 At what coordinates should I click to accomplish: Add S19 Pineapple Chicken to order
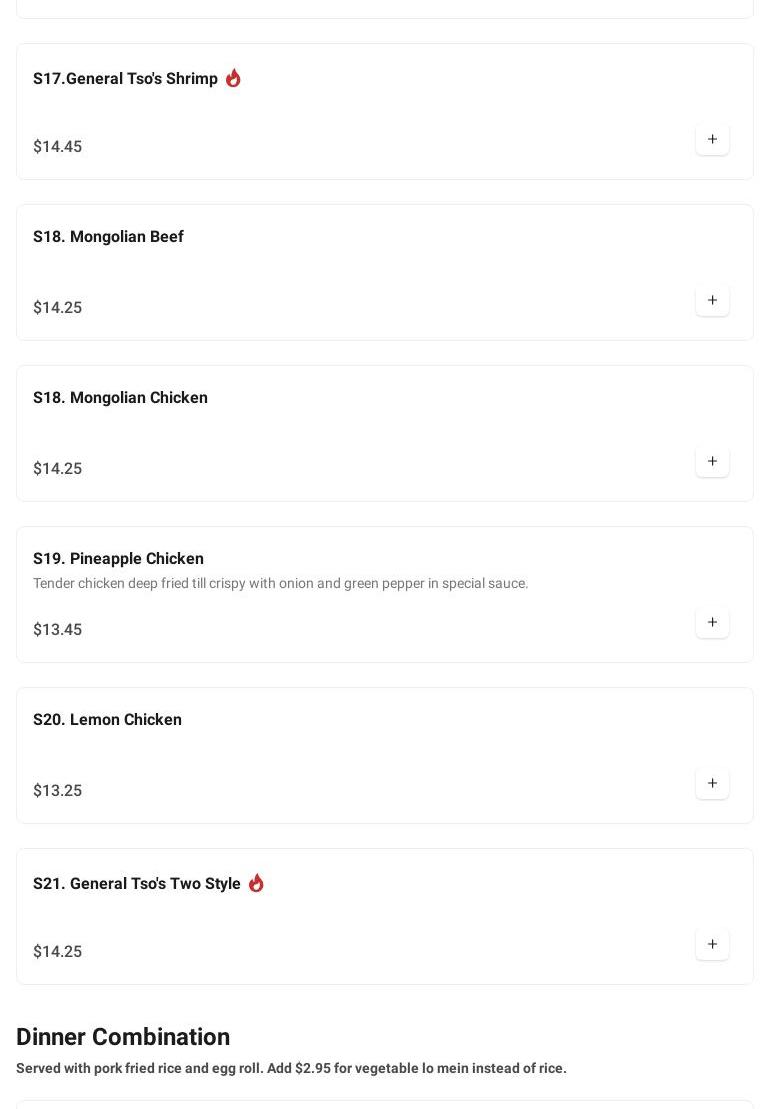712,623
